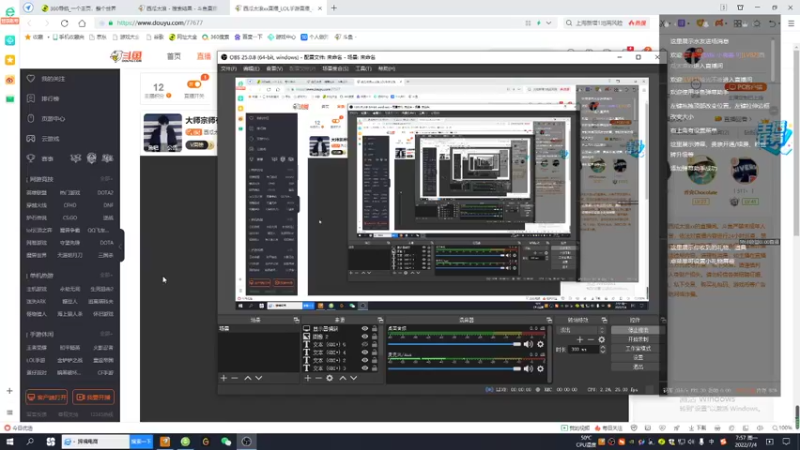This screenshot has width=800, height=450.
Task: Open the 文件(F) menu in OBS
Action: point(229,68)
